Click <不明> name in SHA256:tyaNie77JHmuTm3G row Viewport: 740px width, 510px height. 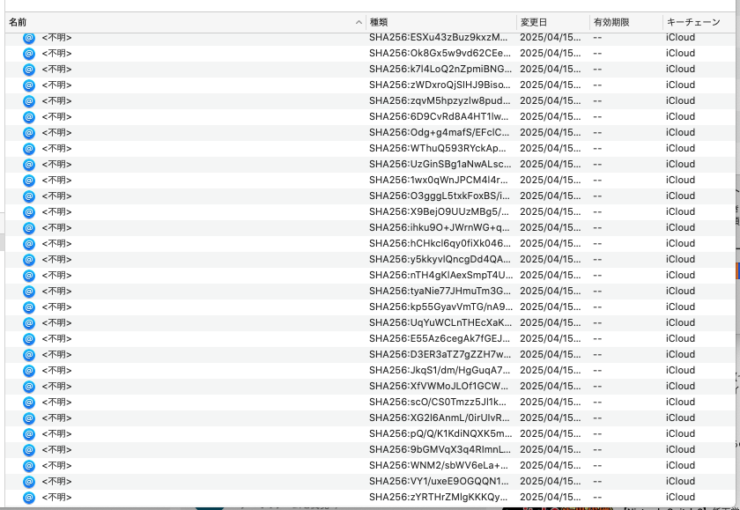[x=57, y=291]
